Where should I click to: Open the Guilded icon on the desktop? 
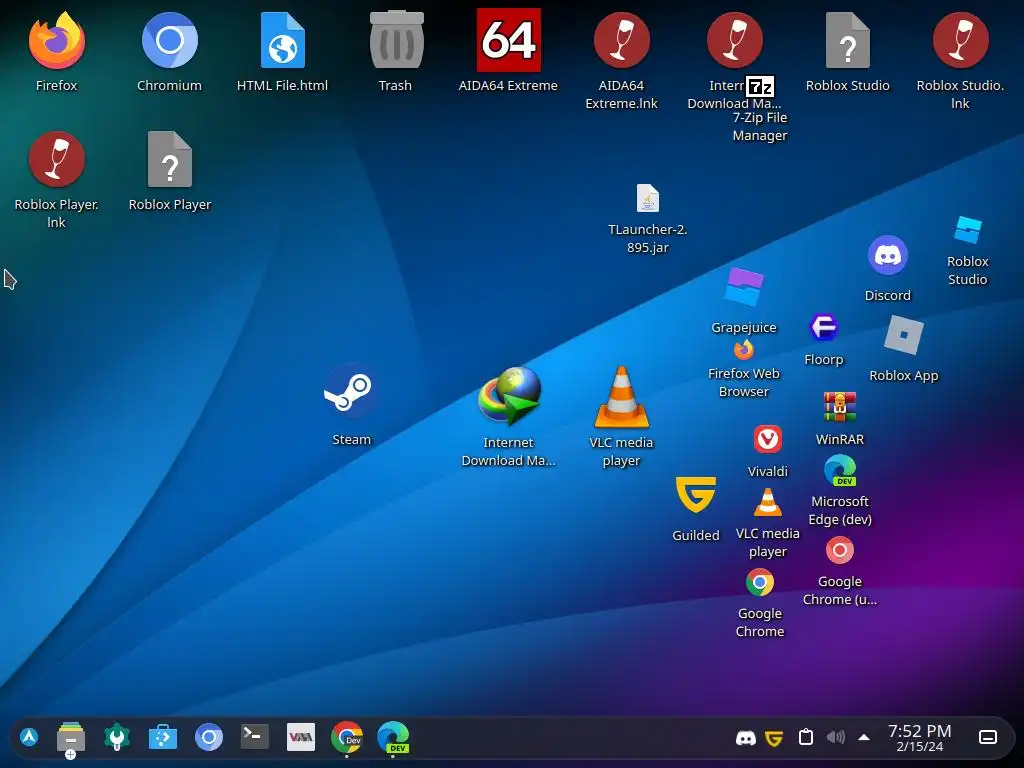(696, 495)
